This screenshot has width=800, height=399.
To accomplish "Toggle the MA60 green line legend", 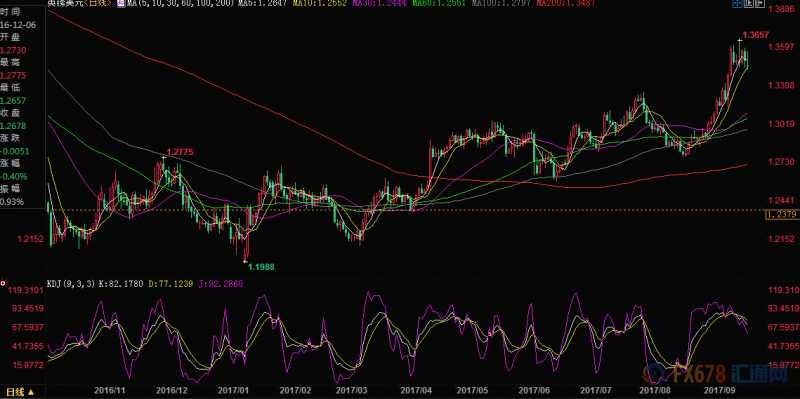I will pyautogui.click(x=439, y=3).
